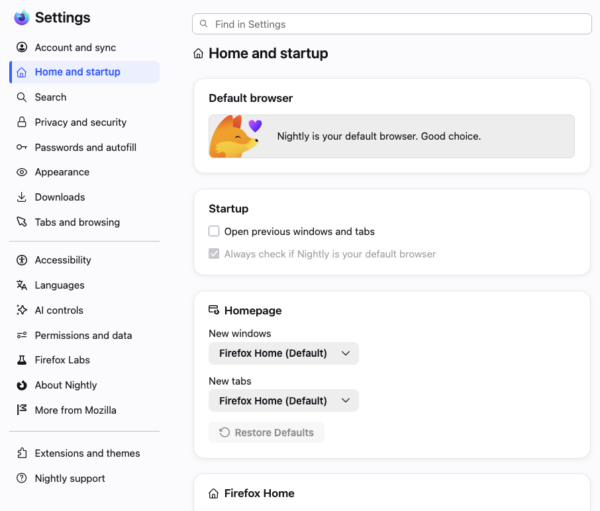Focus the Find in Settings search field
Viewport: 600px width, 511px height.
click(x=392, y=24)
